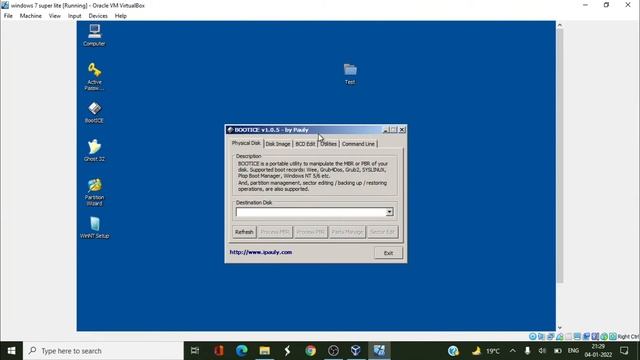Open Task View on the taskbar

pos(195,351)
